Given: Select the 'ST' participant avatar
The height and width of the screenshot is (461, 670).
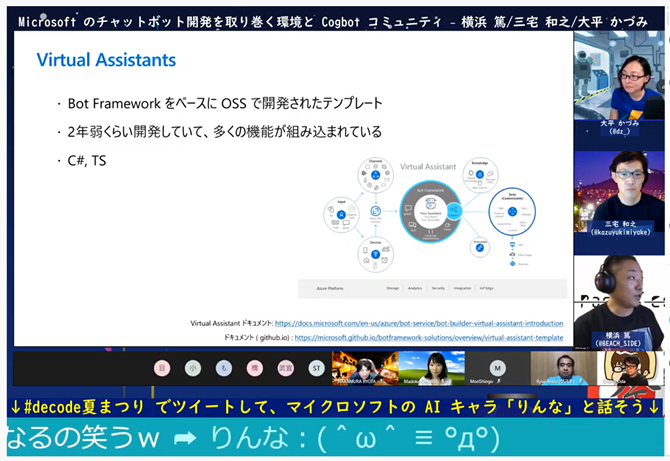Looking at the screenshot, I should pos(317,368).
